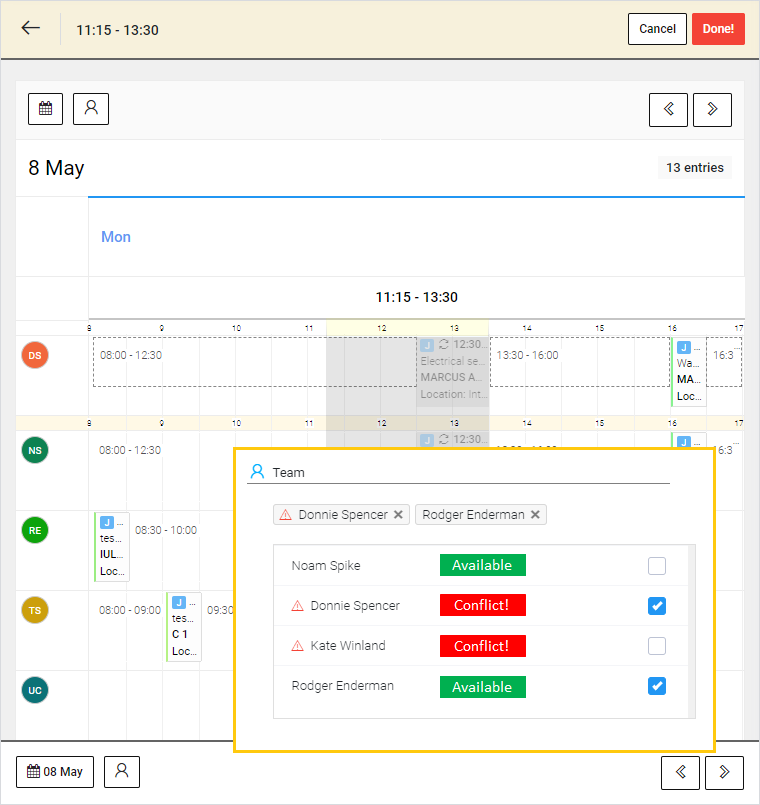Click the red Done! button
This screenshot has height=805, width=760.
tap(718, 29)
